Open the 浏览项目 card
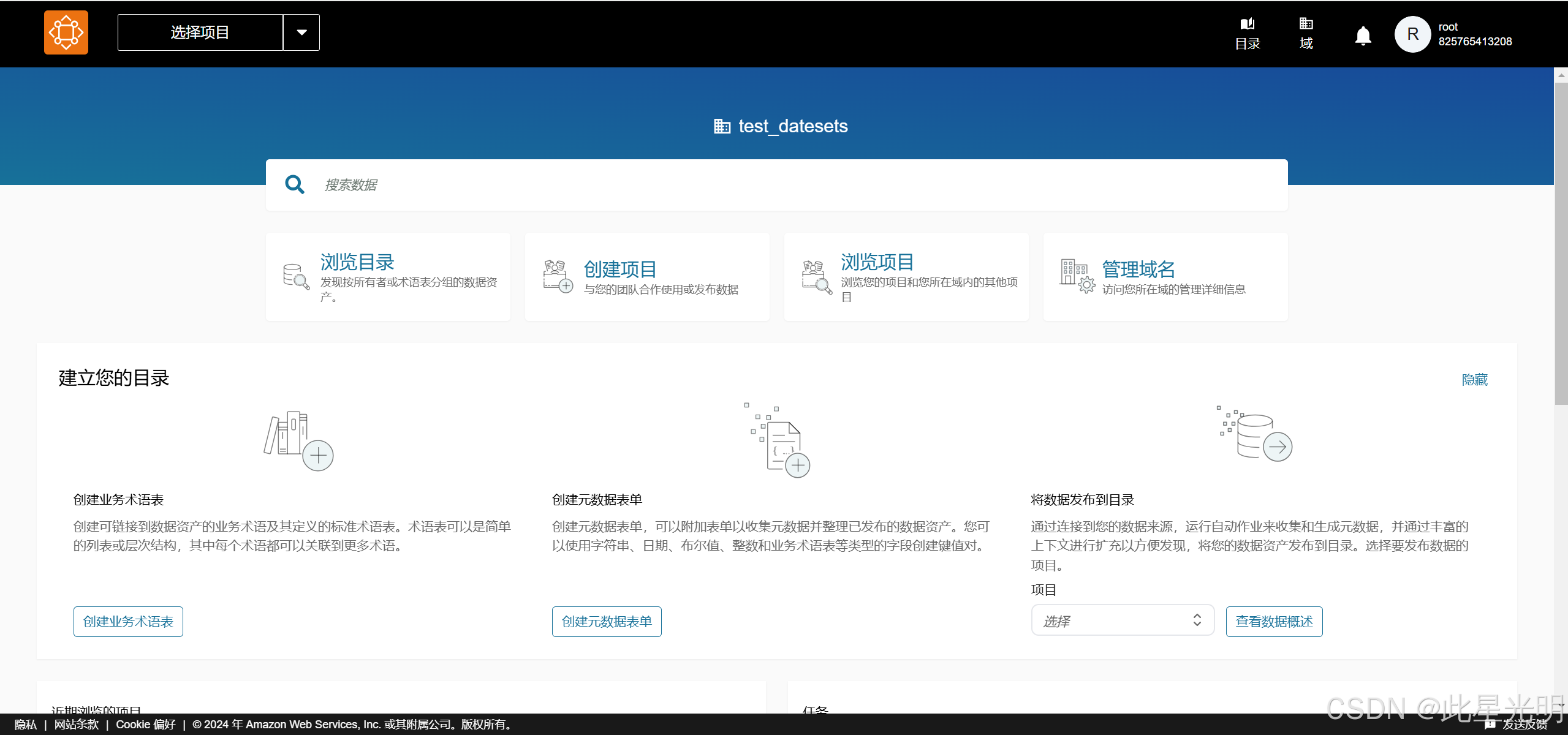 pyautogui.click(x=906, y=277)
